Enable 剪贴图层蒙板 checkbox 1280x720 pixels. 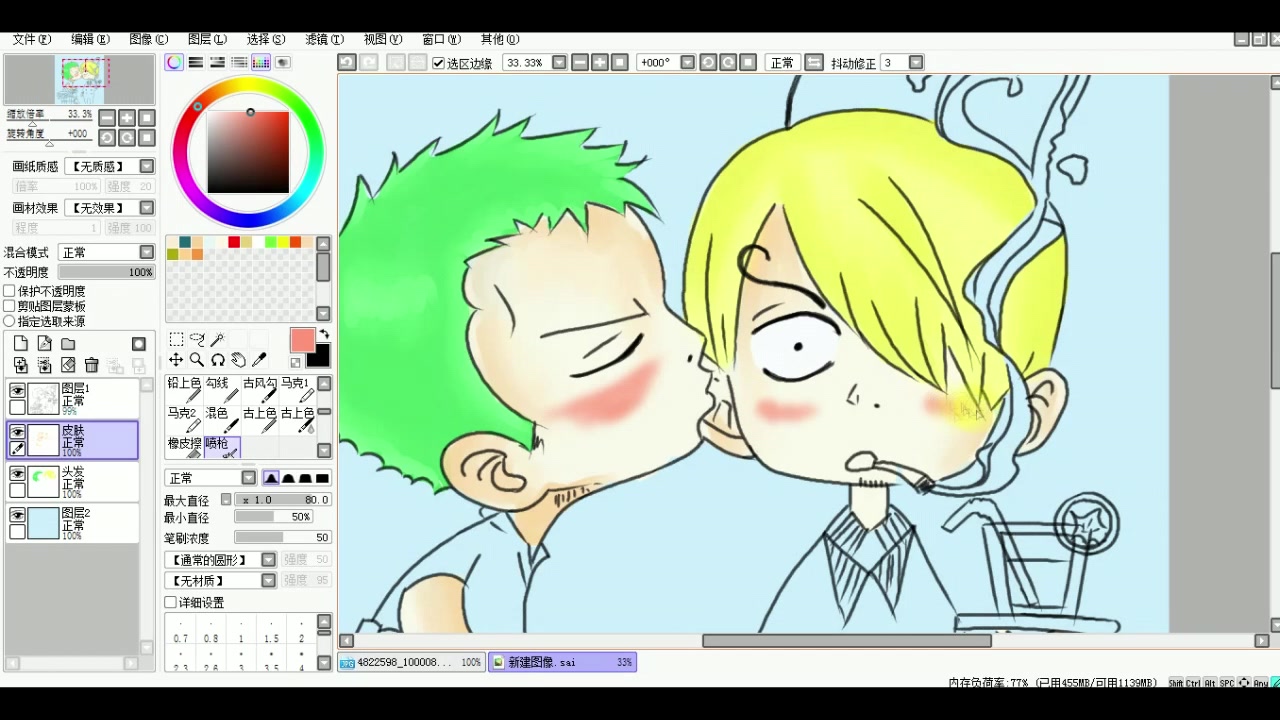(x=9, y=306)
